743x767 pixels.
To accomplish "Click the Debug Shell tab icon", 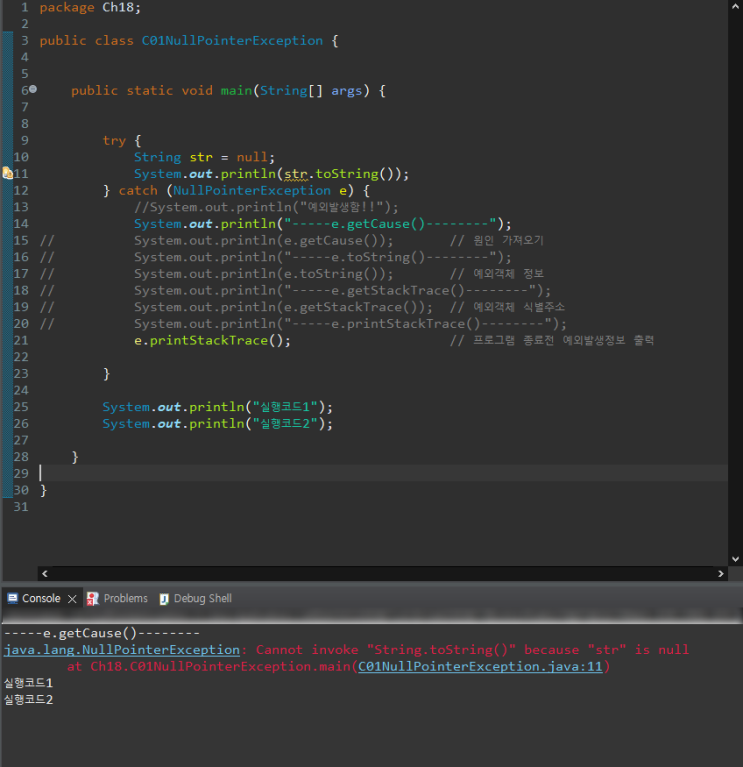I will point(164,599).
